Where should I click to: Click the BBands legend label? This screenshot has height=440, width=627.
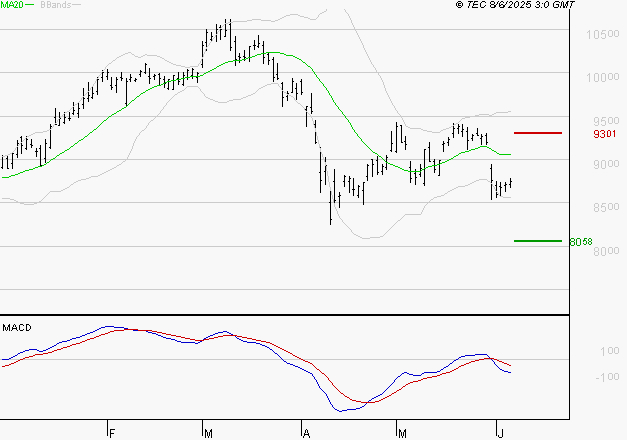55,5
